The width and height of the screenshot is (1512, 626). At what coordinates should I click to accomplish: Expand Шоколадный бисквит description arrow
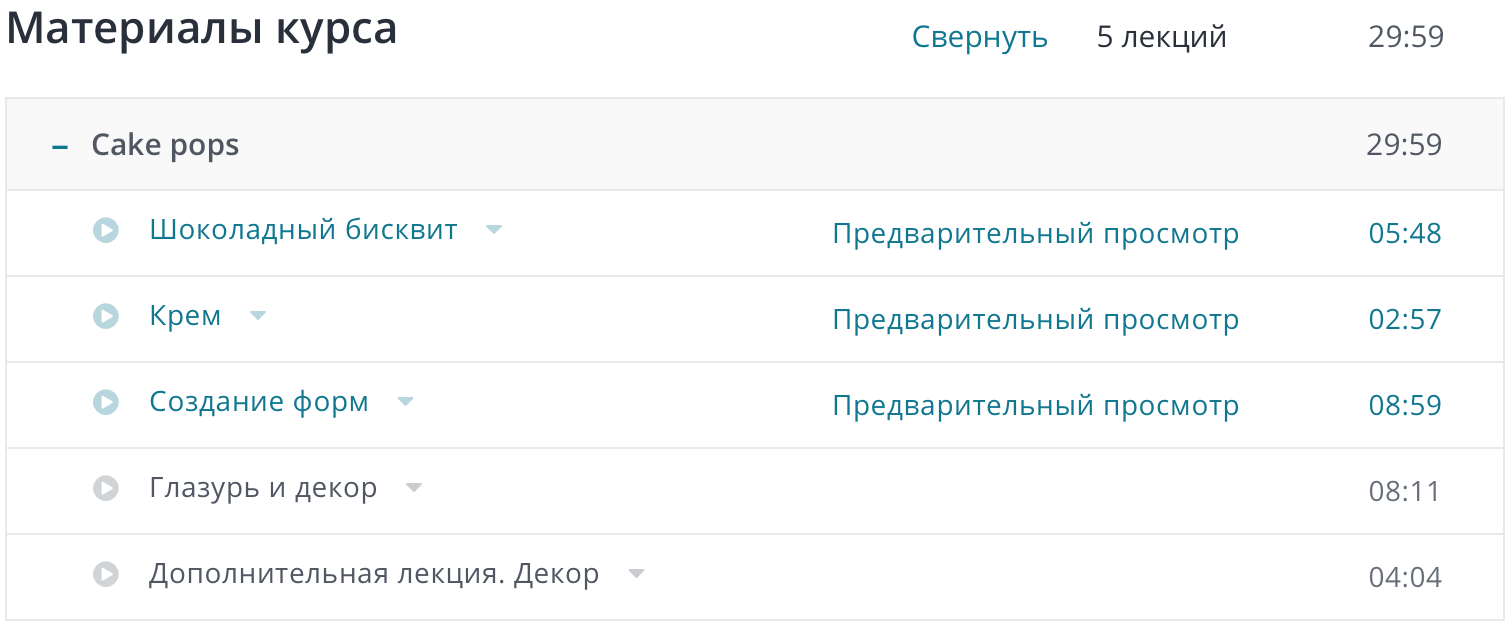click(x=493, y=230)
